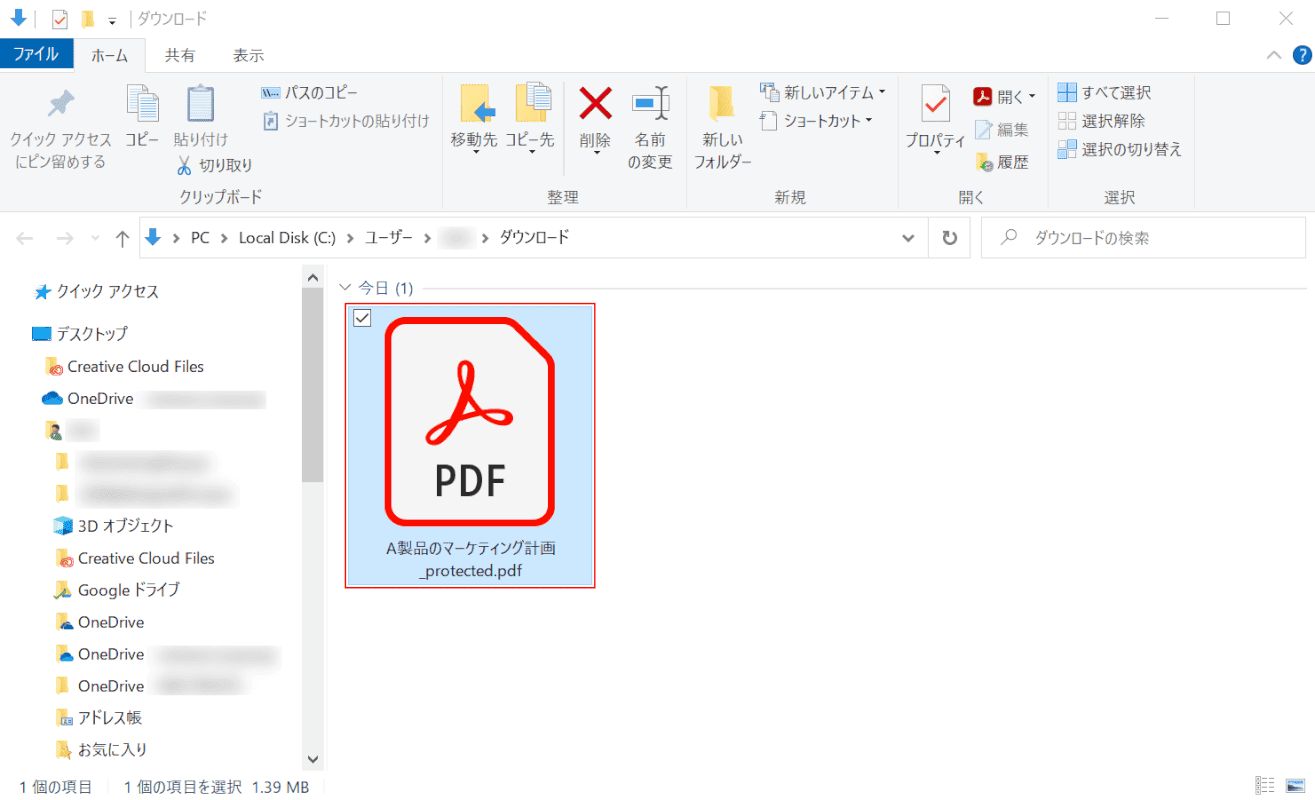1315x800 pixels.
Task: Collapse the 今日 (1) group chevron
Action: coord(346,288)
